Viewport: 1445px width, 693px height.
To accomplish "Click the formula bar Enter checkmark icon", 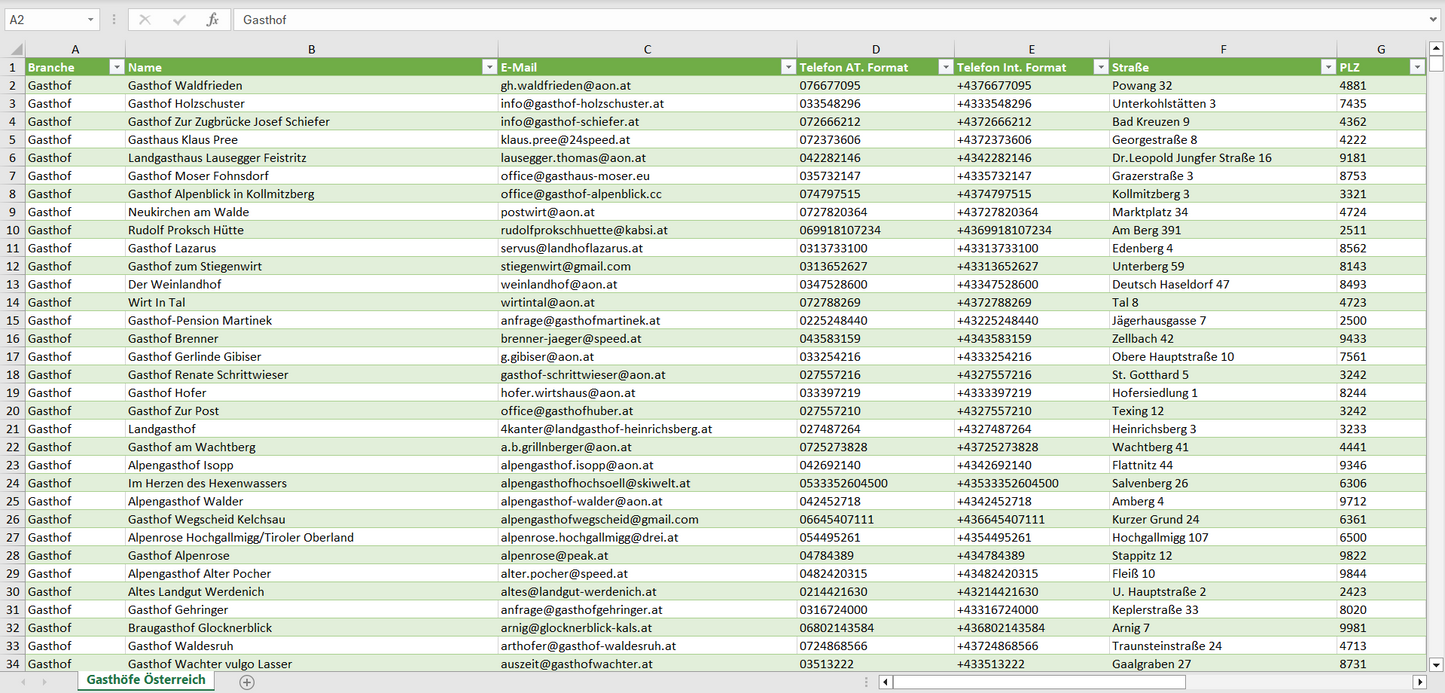I will (x=179, y=20).
